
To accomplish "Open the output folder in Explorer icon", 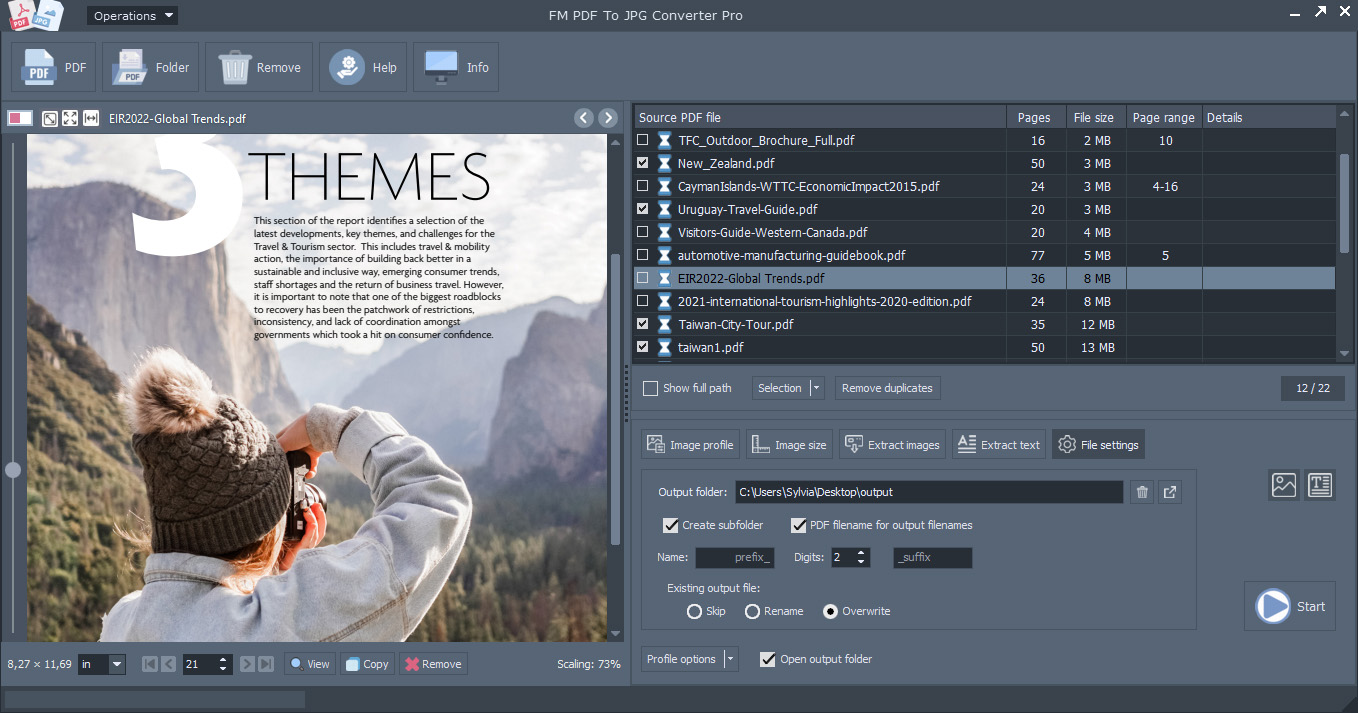I will (1169, 491).
